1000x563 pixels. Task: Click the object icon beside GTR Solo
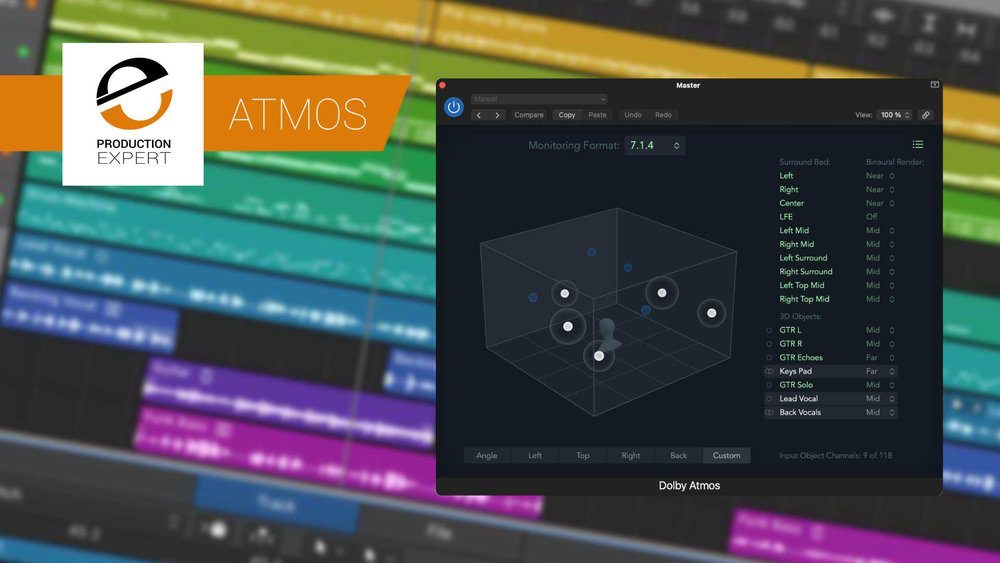click(x=769, y=385)
